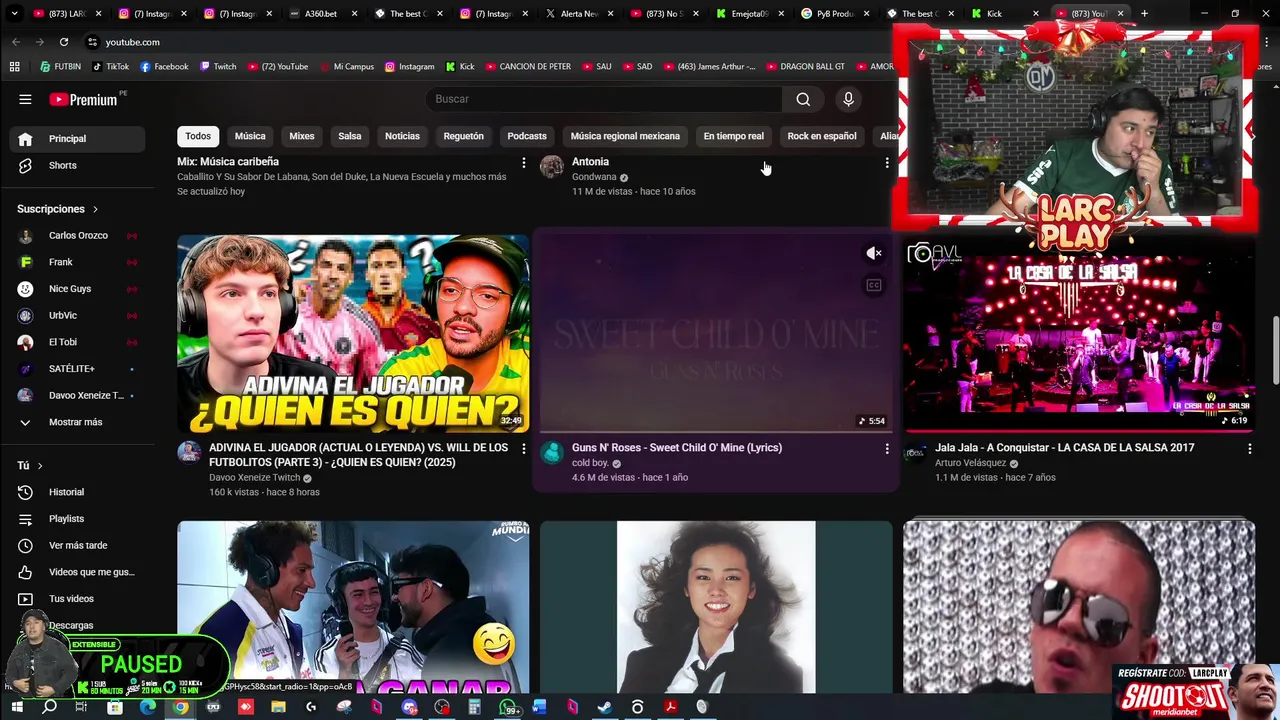
Task: Open Davoo Xeneize Twitch channel avatar
Action: click(189, 452)
